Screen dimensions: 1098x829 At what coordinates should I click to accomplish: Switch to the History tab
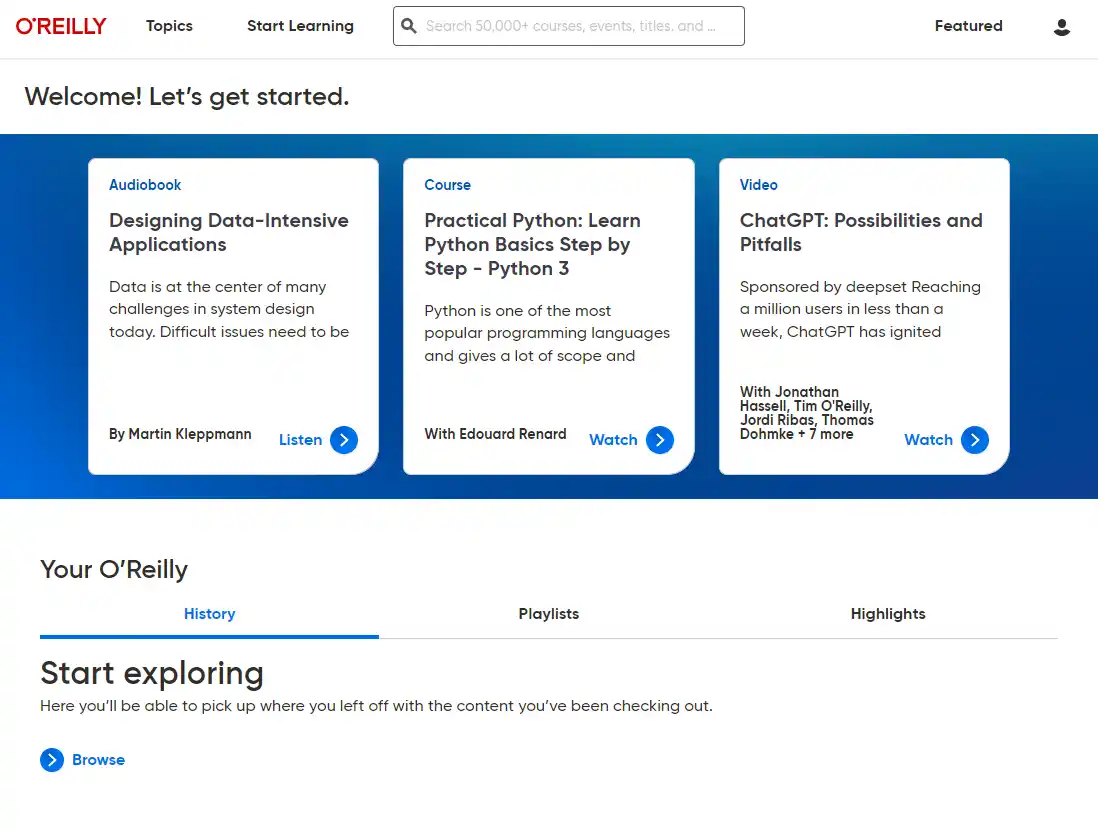tap(209, 614)
